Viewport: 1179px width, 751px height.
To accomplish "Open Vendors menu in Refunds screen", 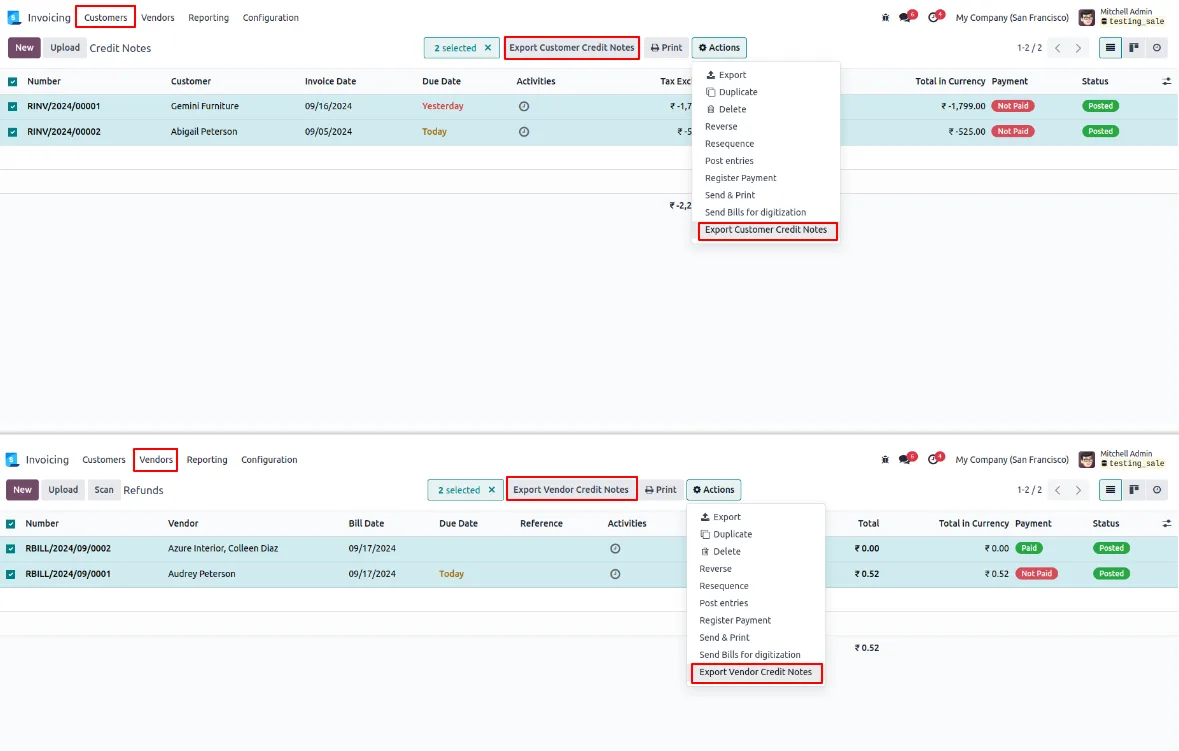I will [156, 459].
